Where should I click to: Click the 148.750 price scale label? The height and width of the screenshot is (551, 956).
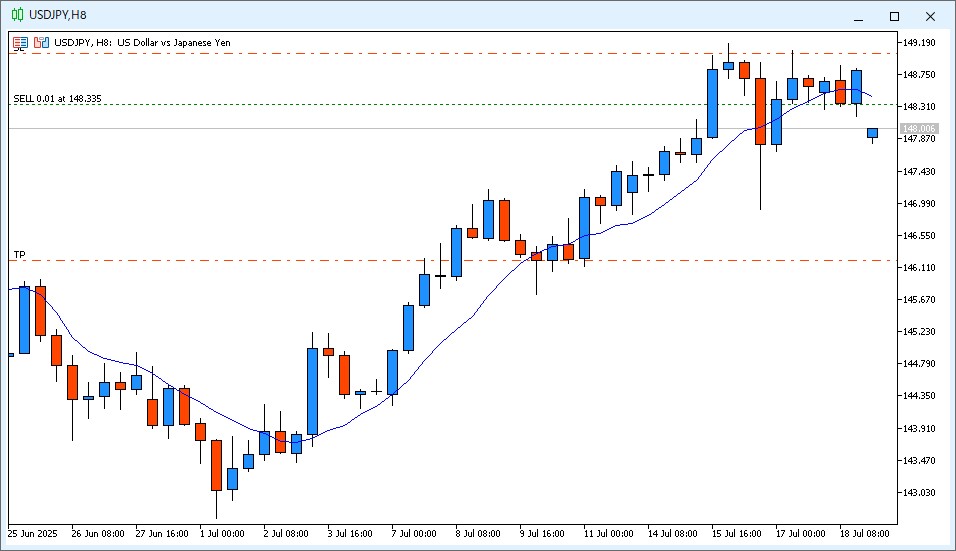pos(919,75)
